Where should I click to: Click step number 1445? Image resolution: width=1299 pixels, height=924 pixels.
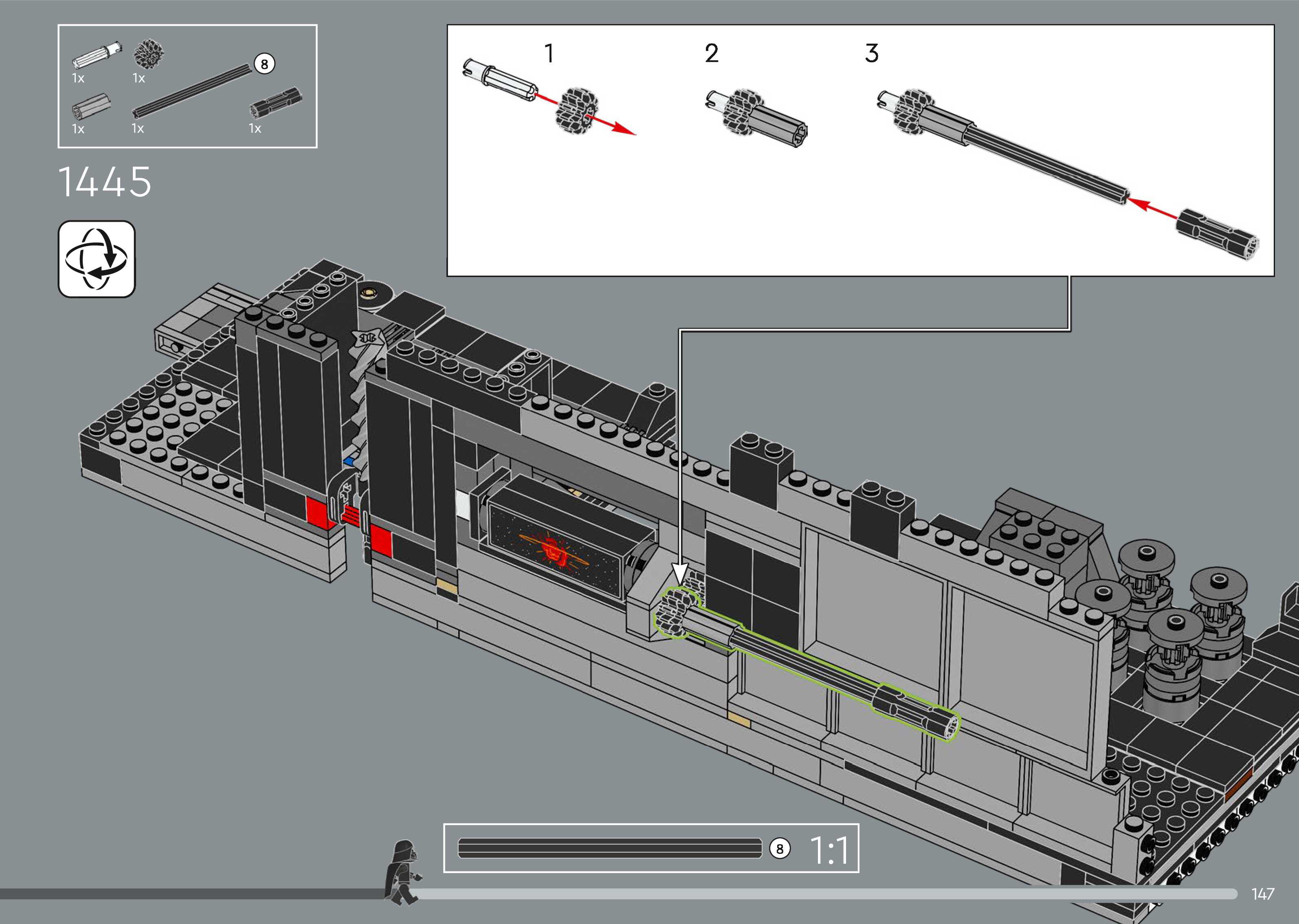coord(105,182)
